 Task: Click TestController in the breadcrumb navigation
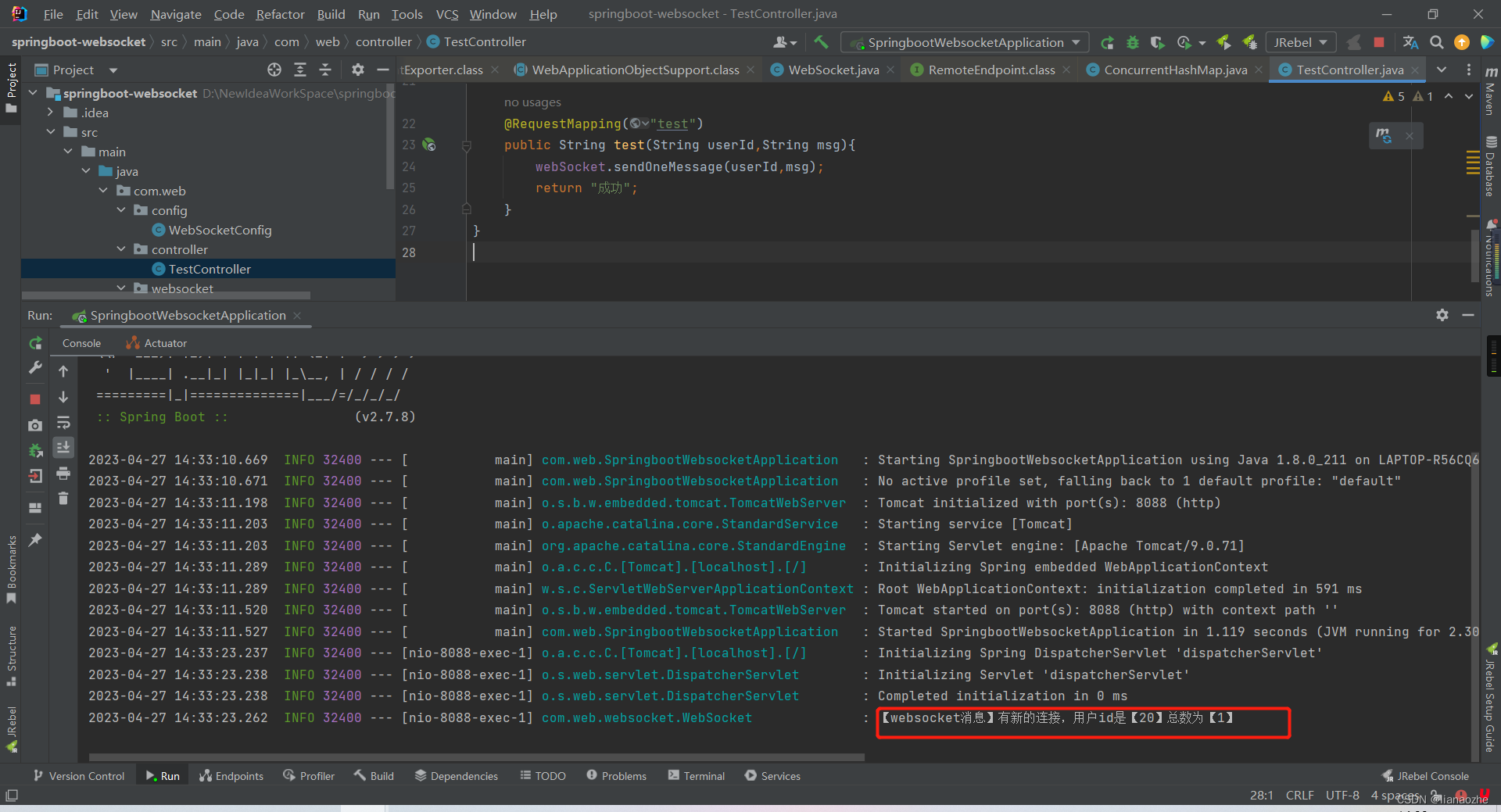tap(484, 41)
